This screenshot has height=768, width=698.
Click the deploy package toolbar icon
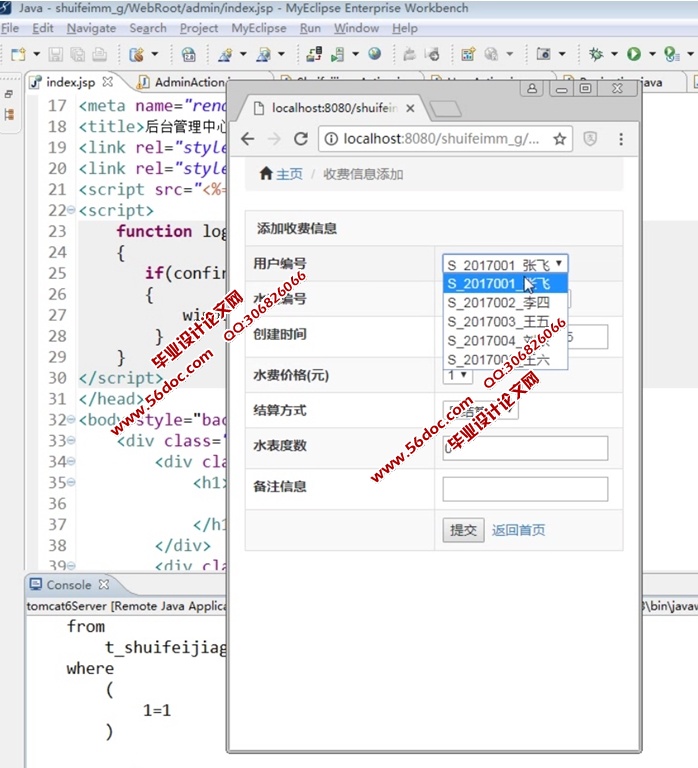(x=136, y=54)
